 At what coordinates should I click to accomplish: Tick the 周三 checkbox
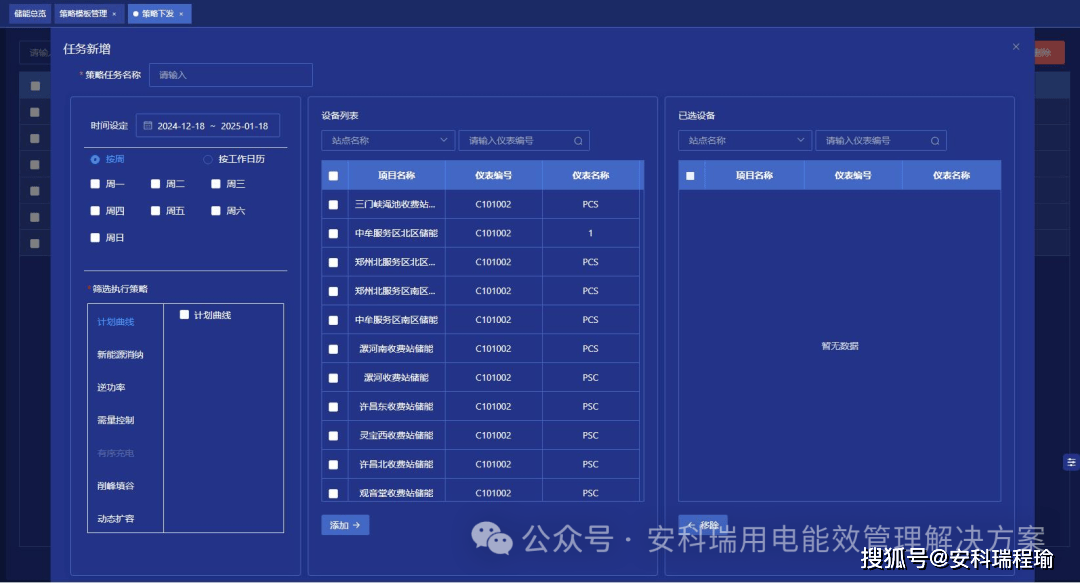tap(216, 184)
